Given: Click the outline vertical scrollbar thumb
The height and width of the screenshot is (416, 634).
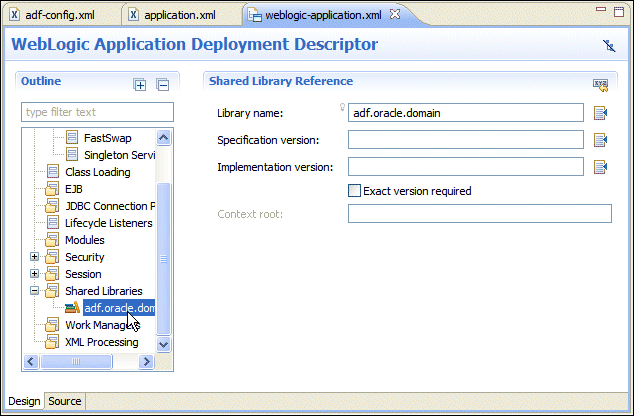Looking at the screenshot, I should coord(163,259).
